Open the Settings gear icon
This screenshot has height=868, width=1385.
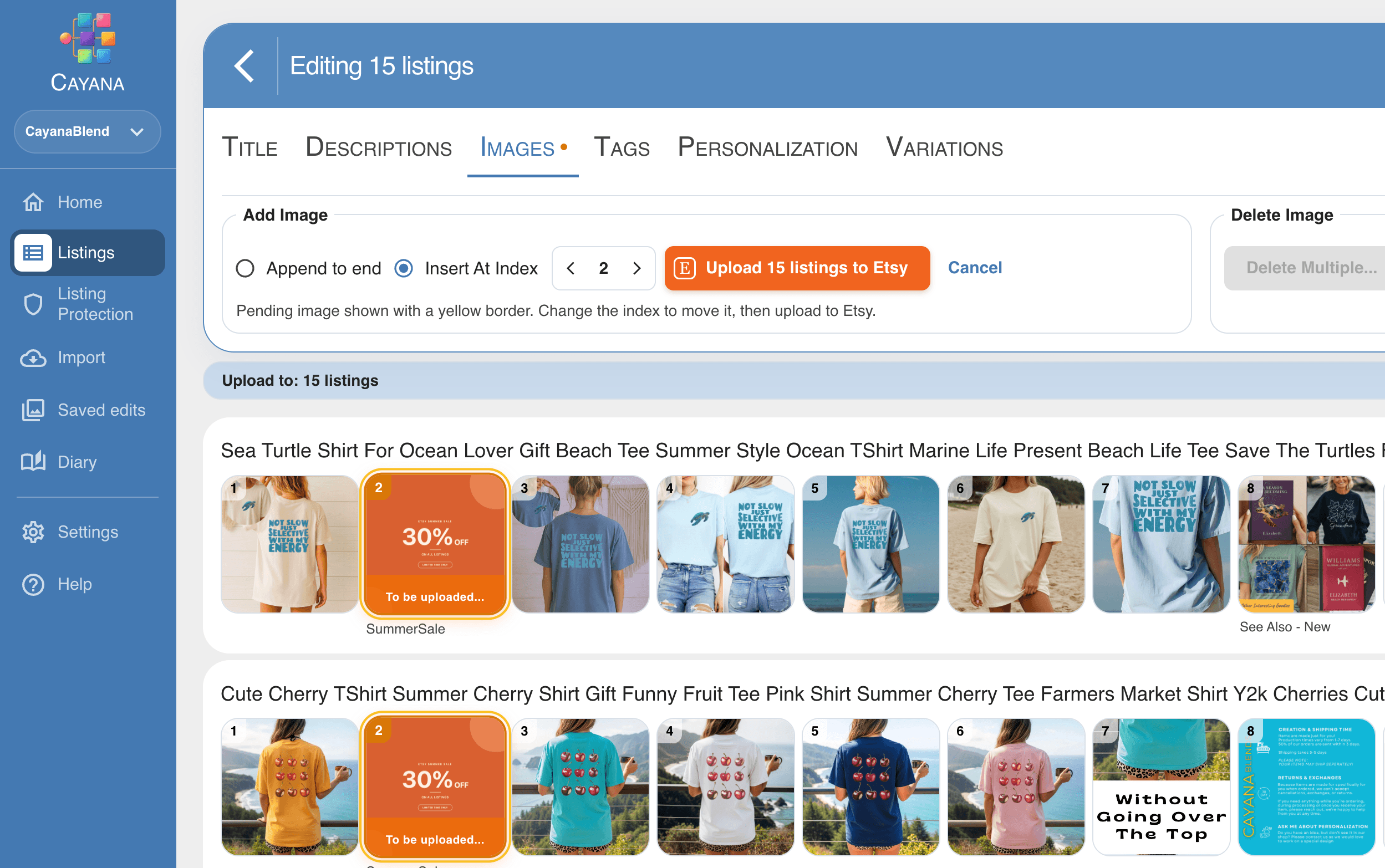coord(33,532)
